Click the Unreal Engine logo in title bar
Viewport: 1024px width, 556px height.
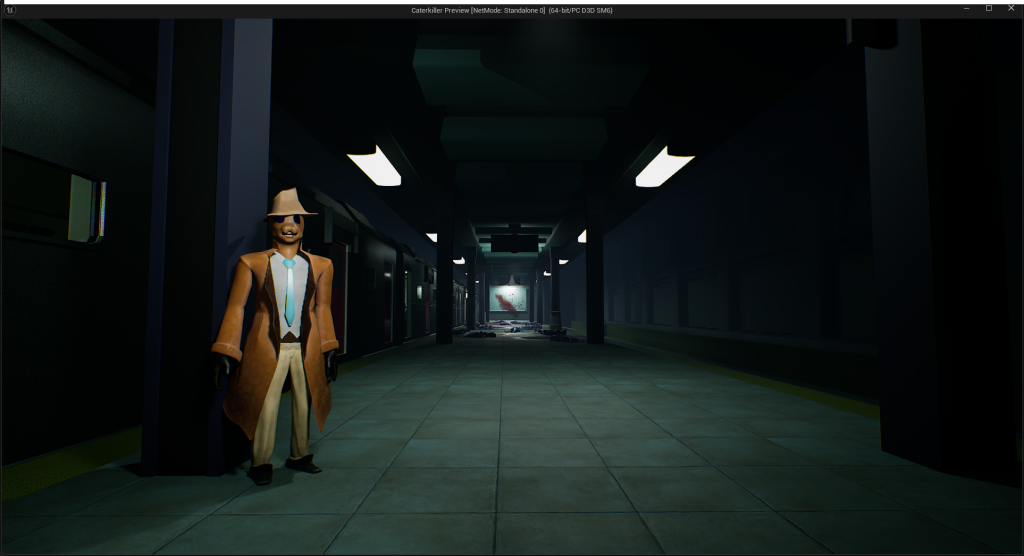(x=10, y=9)
